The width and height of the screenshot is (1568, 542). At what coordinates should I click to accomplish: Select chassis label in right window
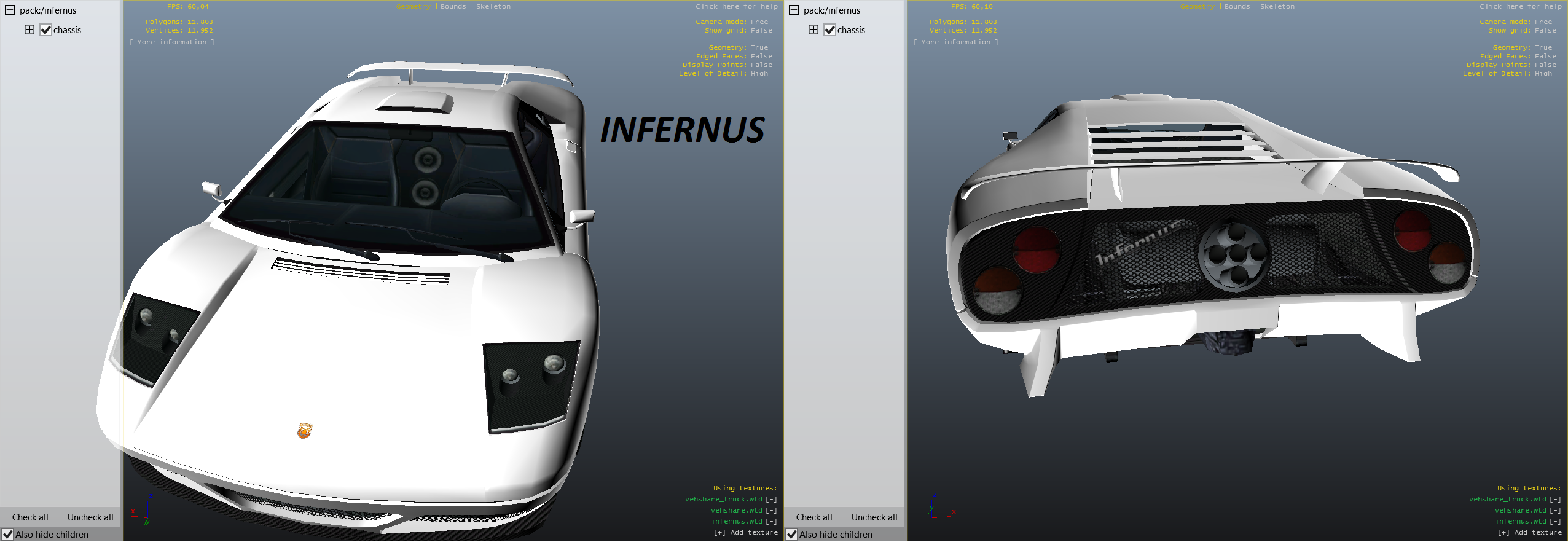851,30
